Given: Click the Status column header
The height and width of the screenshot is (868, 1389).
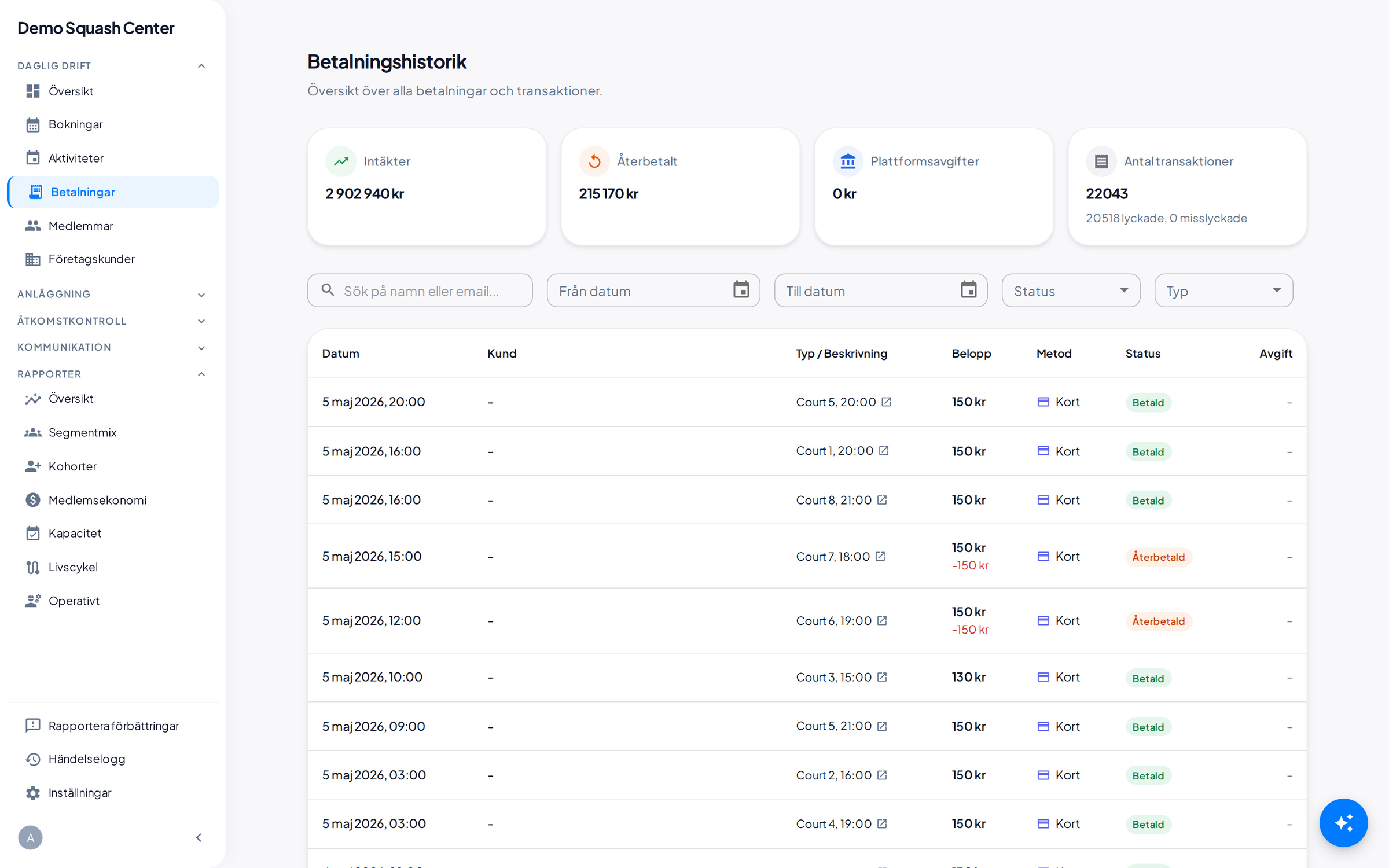Looking at the screenshot, I should [1142, 353].
